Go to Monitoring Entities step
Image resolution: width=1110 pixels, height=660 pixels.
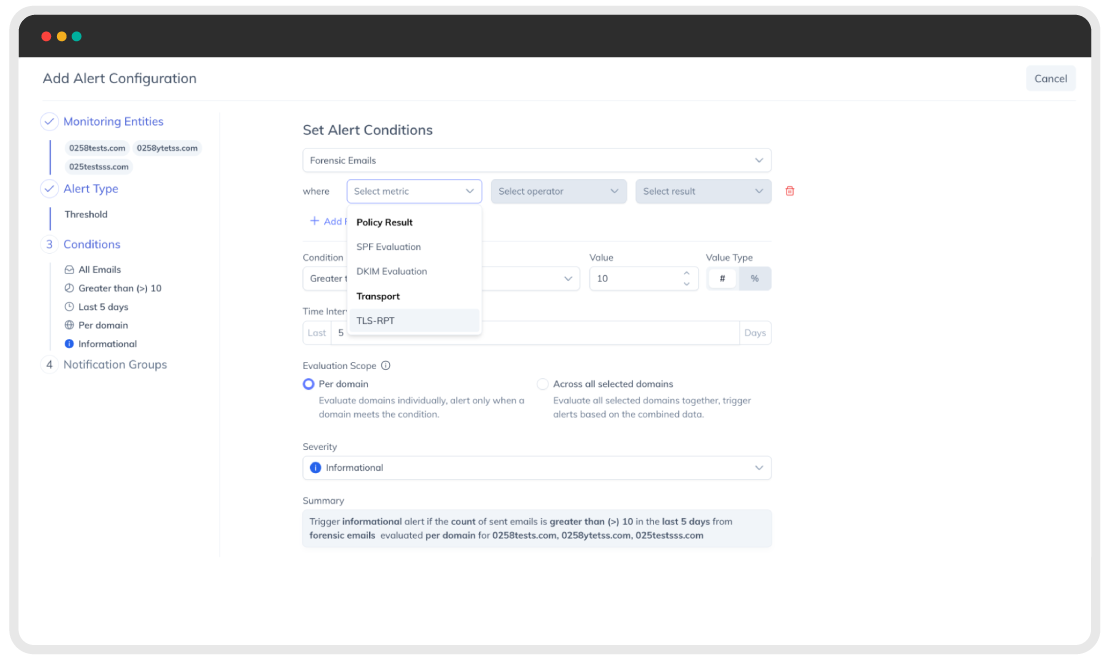[113, 122]
